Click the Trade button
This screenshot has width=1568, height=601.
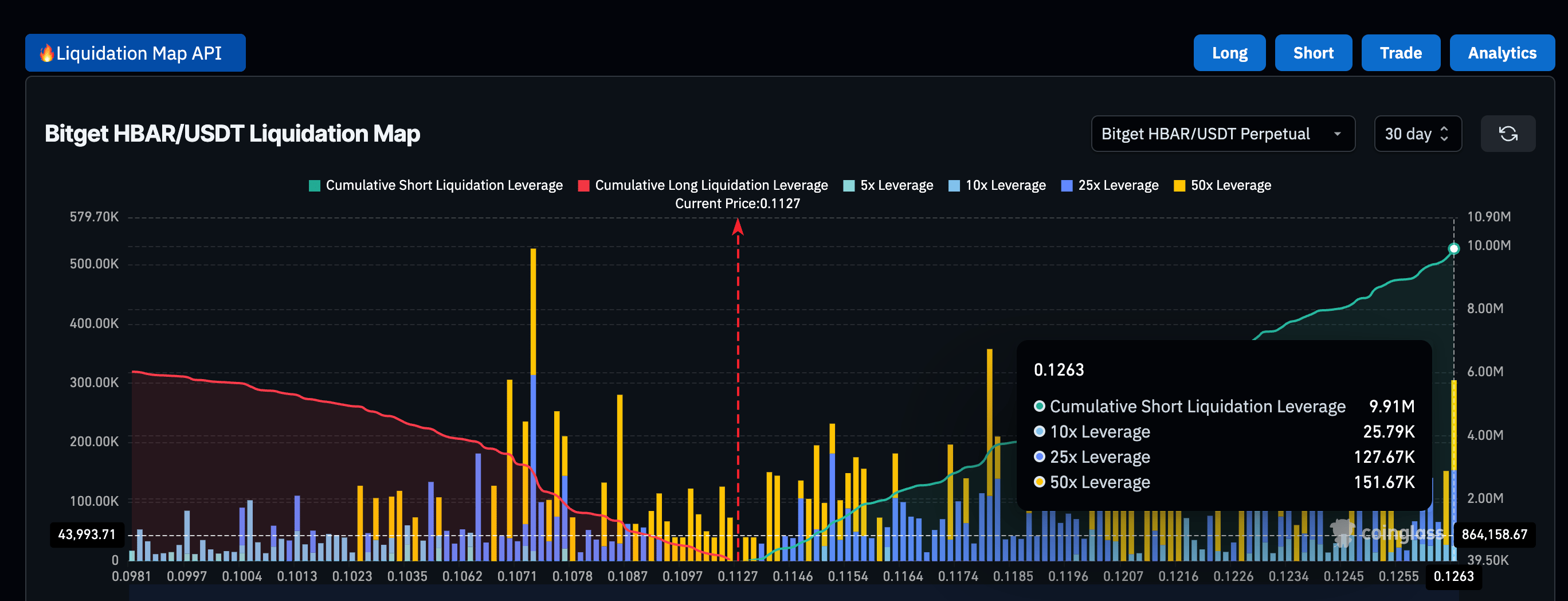point(1400,53)
